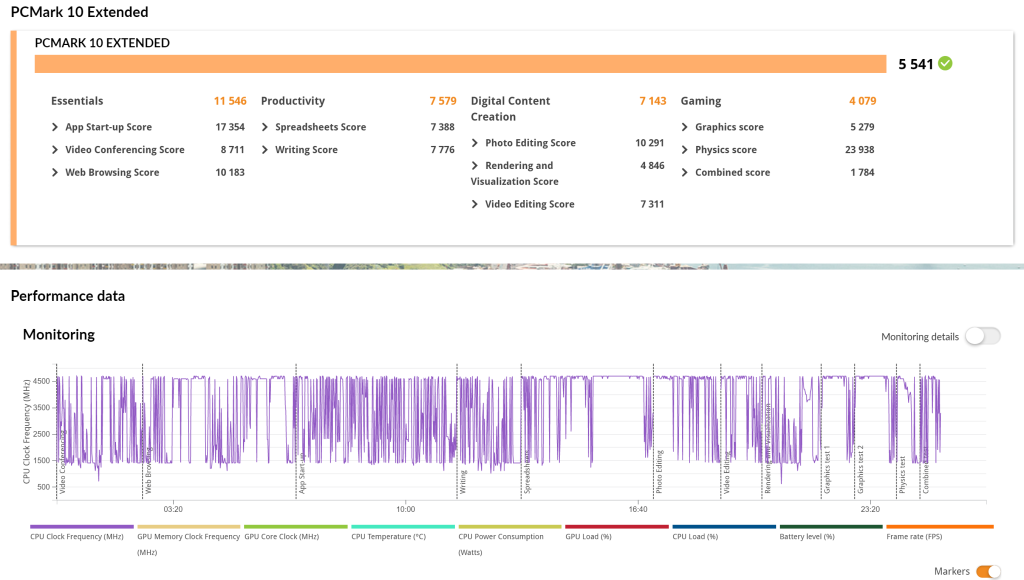Click the Video Conferencing value 8 711

point(232,150)
